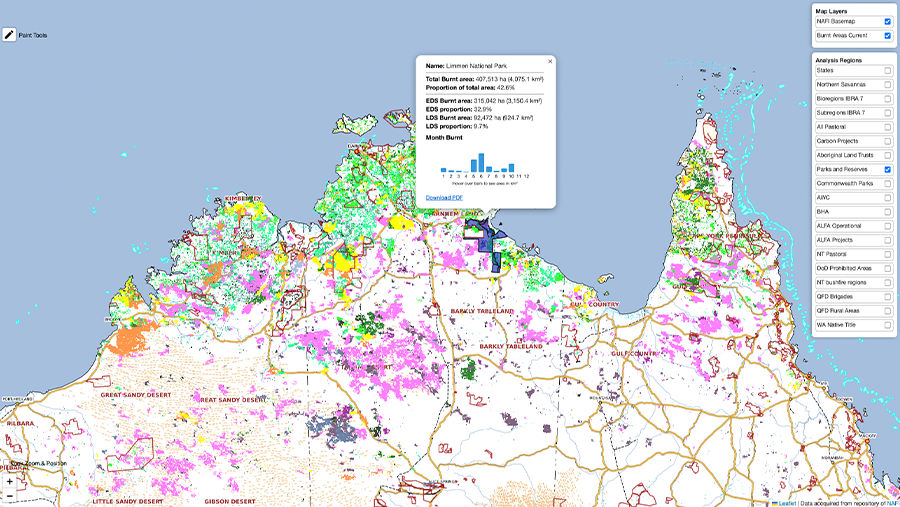This screenshot has height=507, width=900.
Task: Disable the NAFI Basemap layer
Action: [888, 21]
